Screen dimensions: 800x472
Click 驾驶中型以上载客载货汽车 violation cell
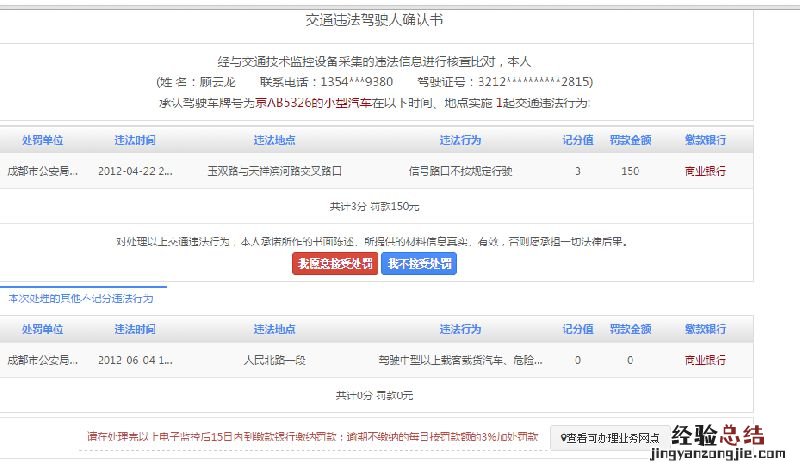[x=460, y=360]
